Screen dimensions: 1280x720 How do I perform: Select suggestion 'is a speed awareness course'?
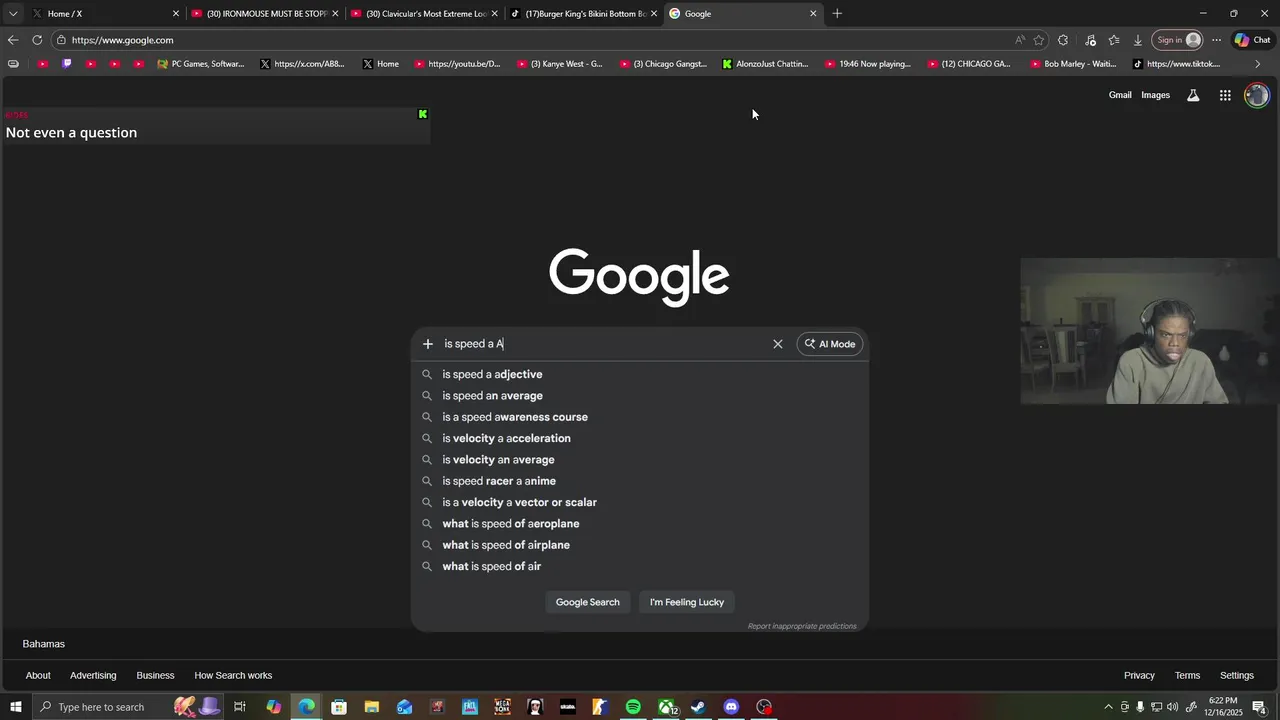pos(640,417)
